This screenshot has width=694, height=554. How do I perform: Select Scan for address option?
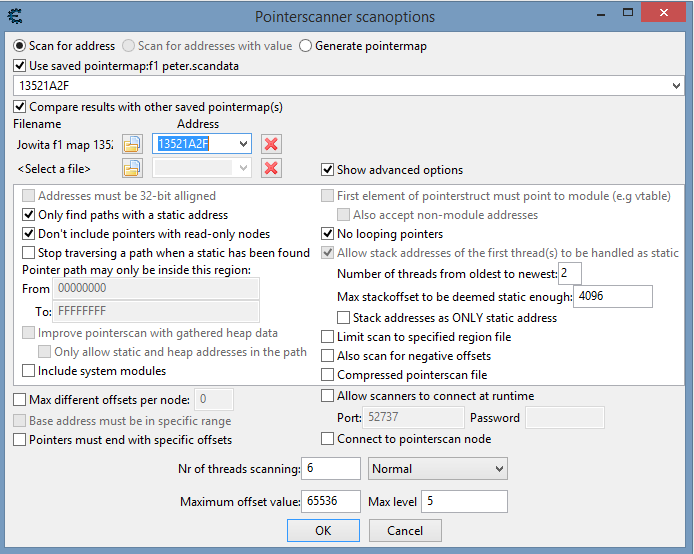[x=20, y=46]
